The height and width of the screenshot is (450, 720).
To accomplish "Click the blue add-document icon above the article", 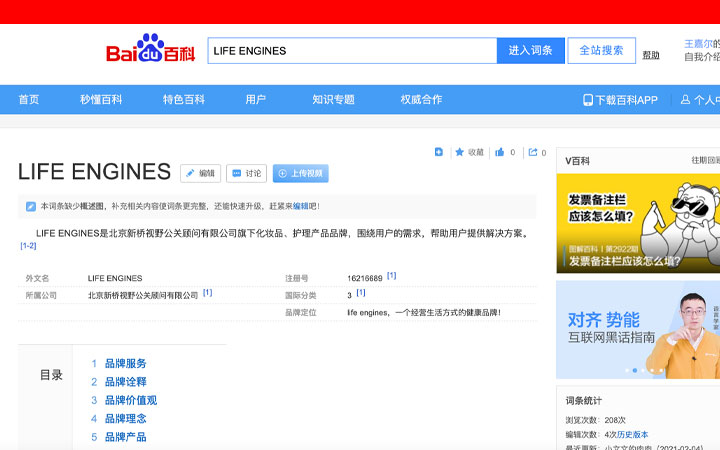I will pos(439,152).
